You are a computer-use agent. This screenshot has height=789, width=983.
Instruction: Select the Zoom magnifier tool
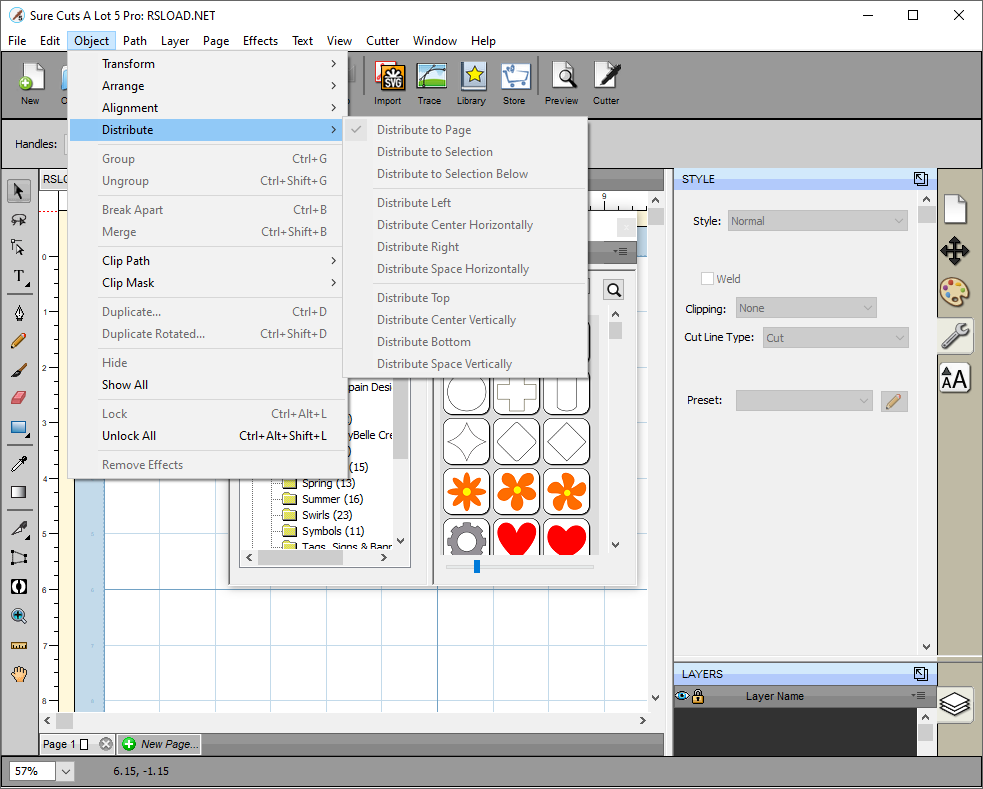pyautogui.click(x=19, y=616)
